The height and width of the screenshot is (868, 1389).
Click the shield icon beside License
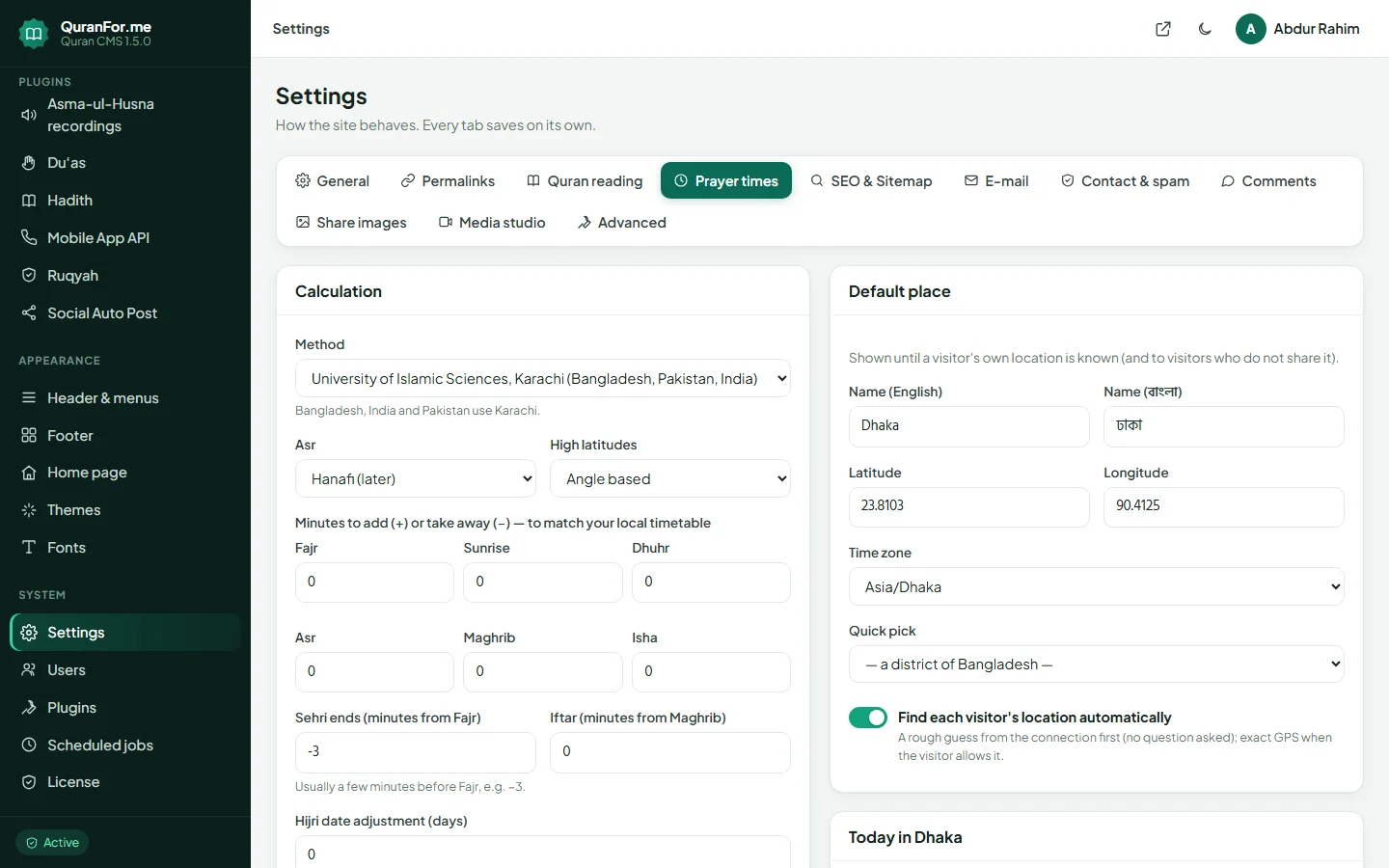tap(29, 782)
